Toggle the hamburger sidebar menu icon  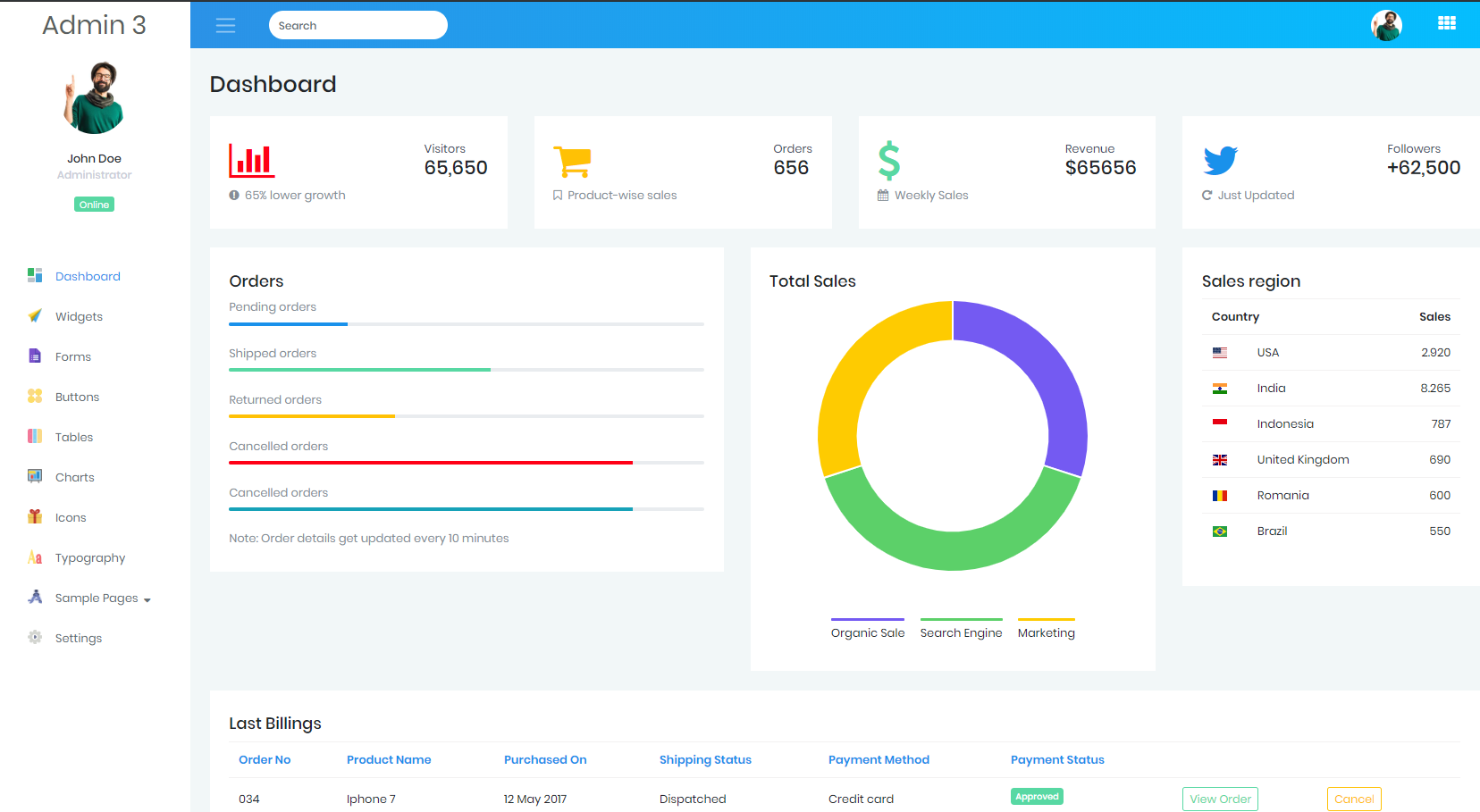225,25
